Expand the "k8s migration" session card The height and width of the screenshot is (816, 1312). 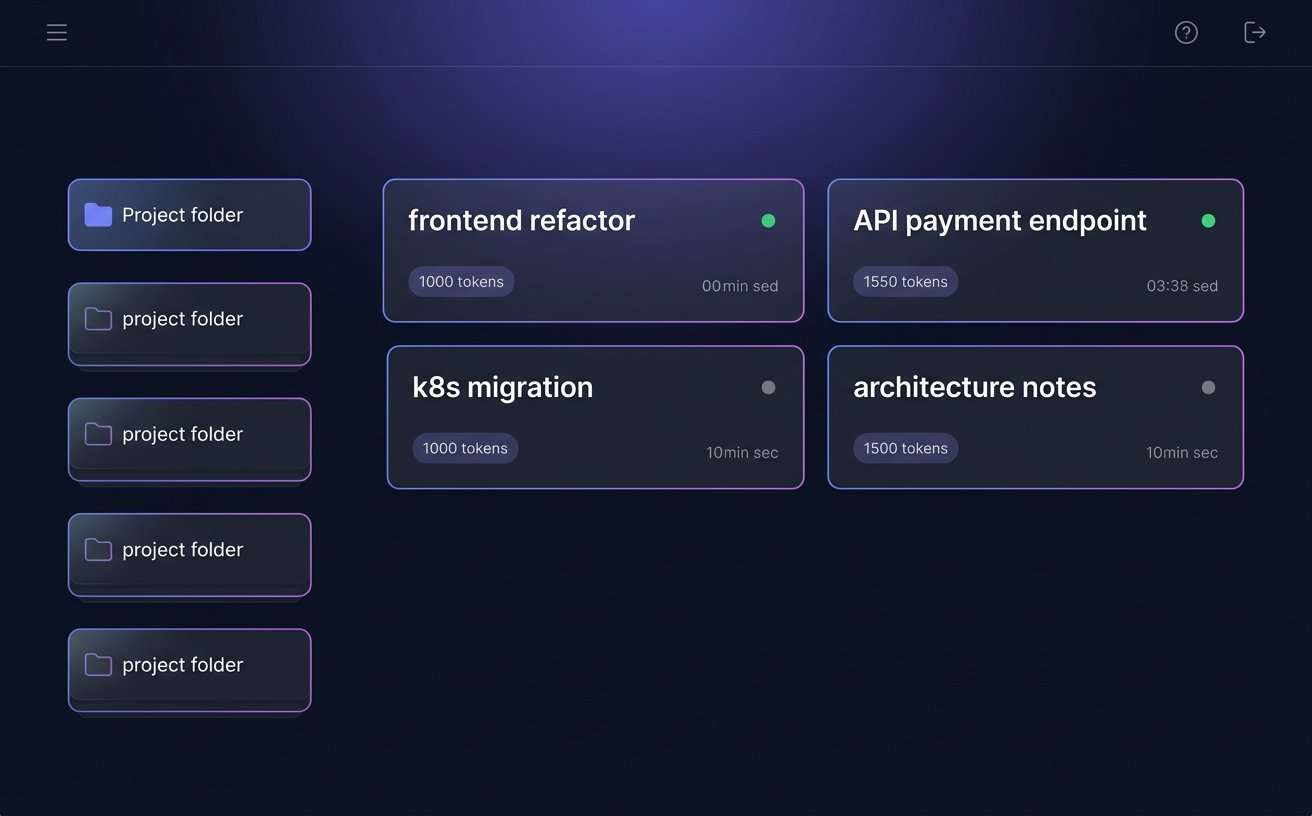tap(595, 417)
